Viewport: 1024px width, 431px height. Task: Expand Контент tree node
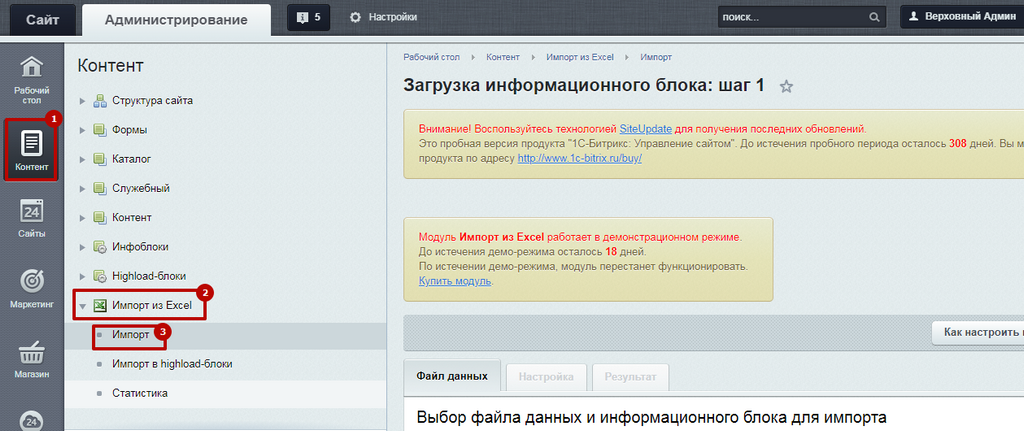tap(82, 217)
